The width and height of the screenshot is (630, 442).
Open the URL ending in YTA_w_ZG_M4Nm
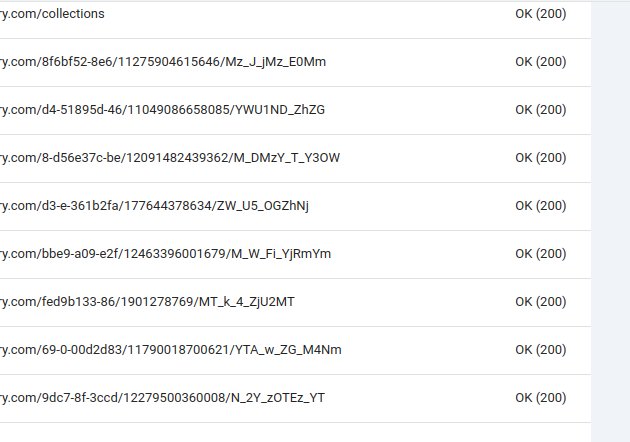171,350
